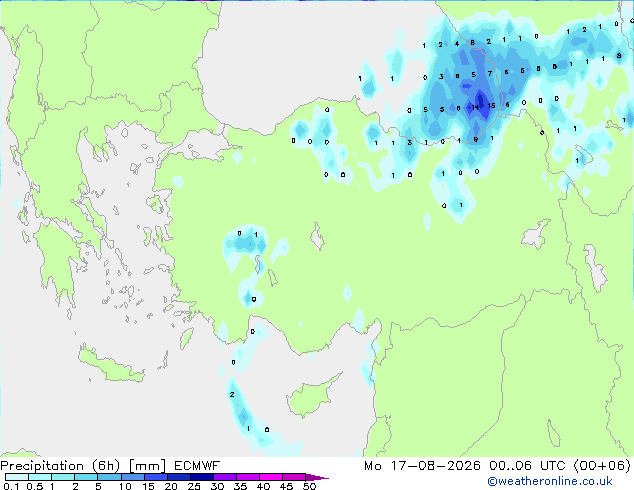The height and width of the screenshot is (490, 634).
Task: Click the '7' precipitation value on the map
Action: pyautogui.click(x=490, y=74)
